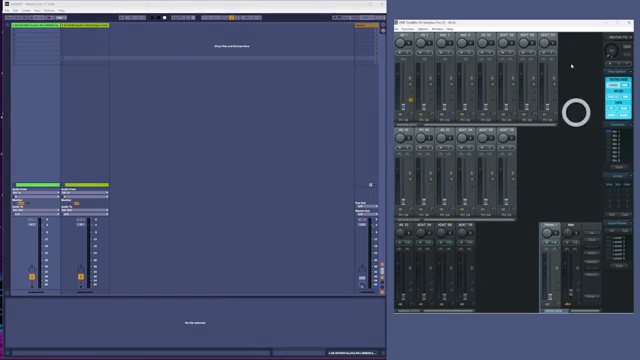Open the Function menu in TotalMix FX
This screenshot has width=640, height=360.
pos(407,29)
